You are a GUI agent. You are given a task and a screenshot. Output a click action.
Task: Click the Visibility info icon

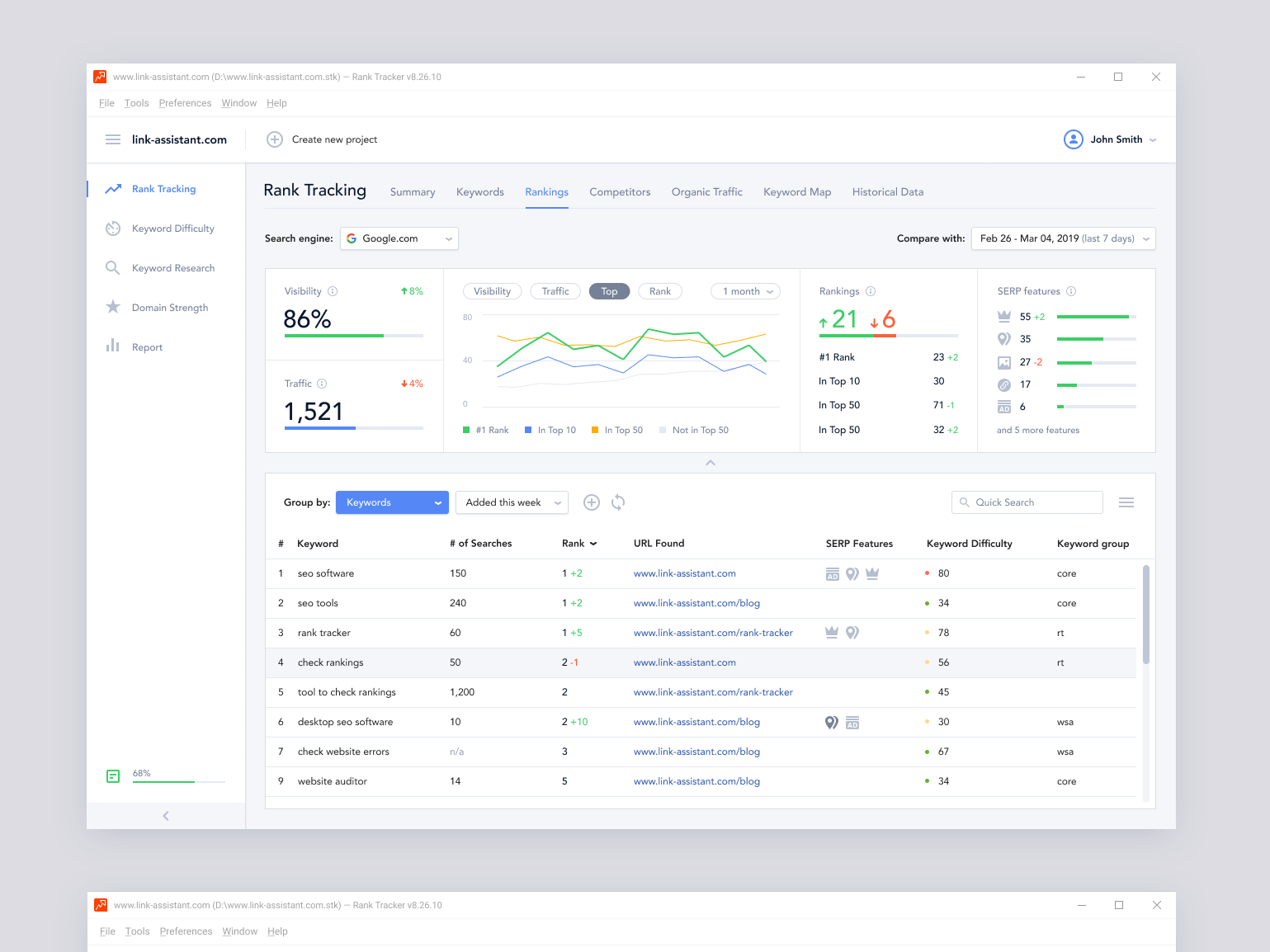[333, 291]
